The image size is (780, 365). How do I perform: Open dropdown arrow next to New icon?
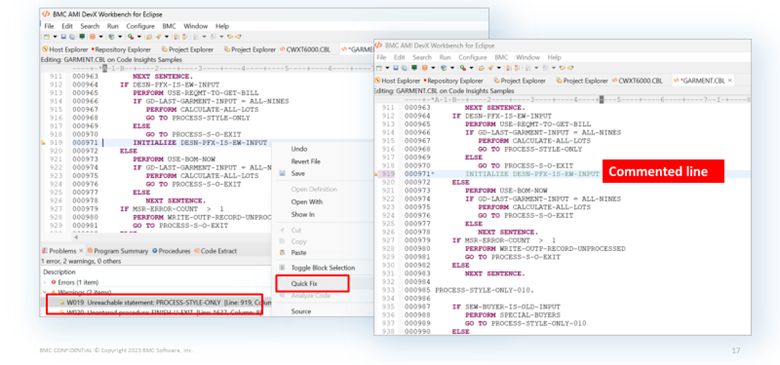pos(55,36)
